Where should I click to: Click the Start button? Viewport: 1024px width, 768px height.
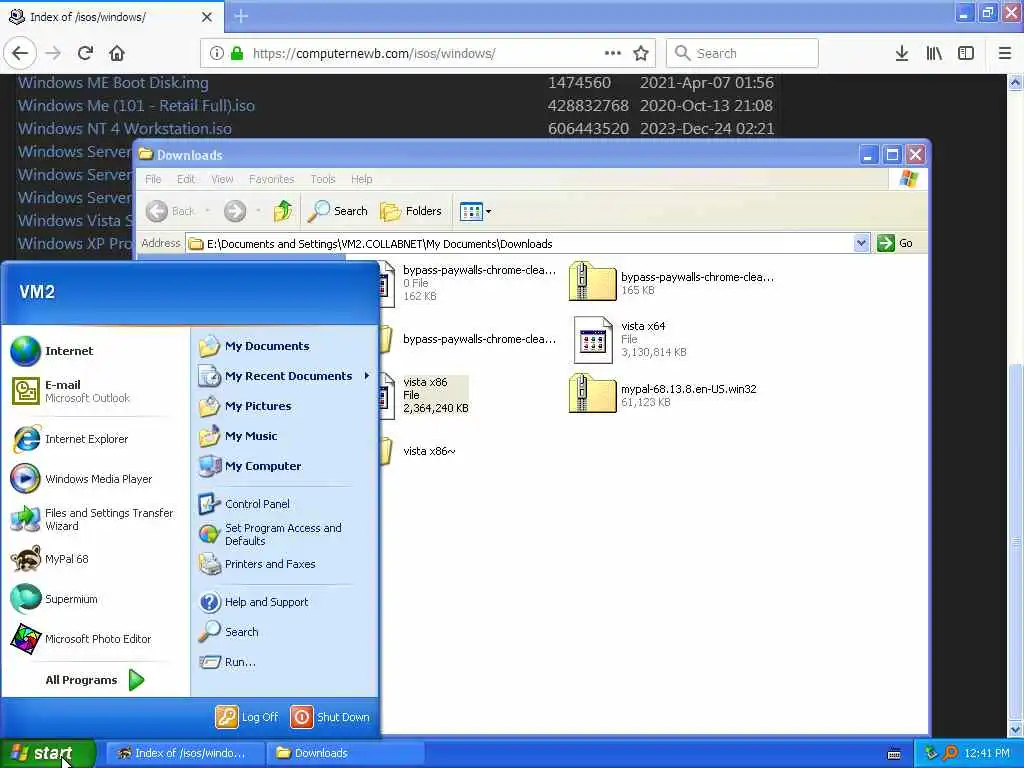click(48, 753)
